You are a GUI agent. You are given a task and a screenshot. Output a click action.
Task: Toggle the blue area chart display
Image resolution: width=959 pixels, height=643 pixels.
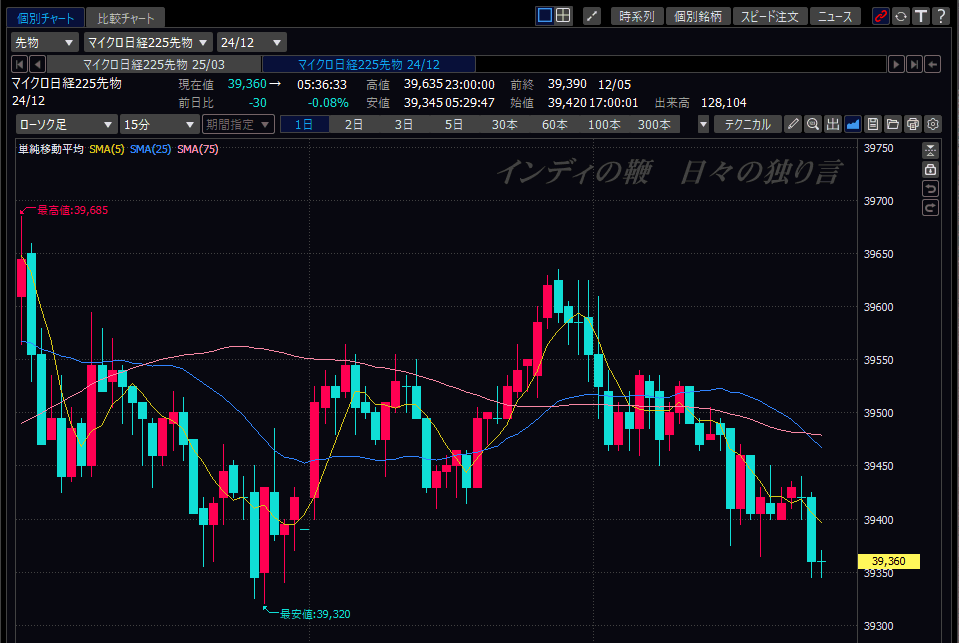tap(853, 124)
